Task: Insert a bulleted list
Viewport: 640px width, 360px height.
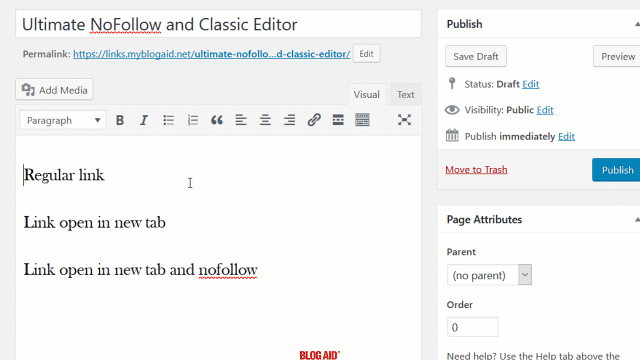Action: (x=168, y=120)
